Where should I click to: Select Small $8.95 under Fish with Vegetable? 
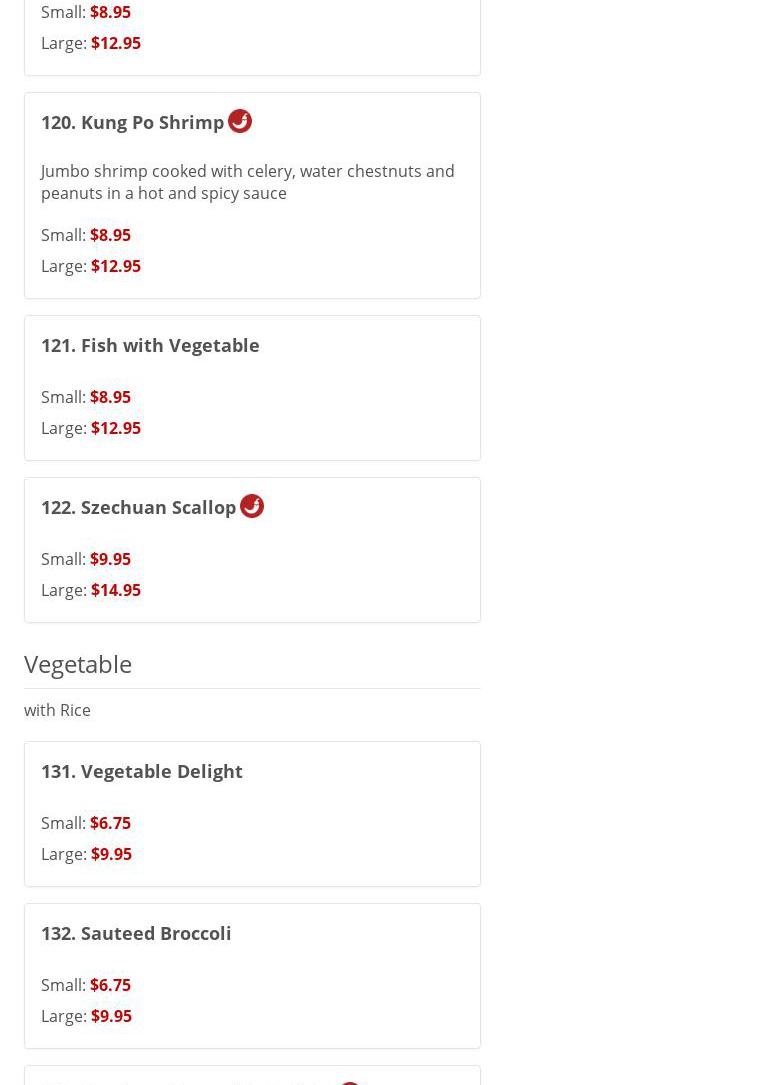click(86, 397)
